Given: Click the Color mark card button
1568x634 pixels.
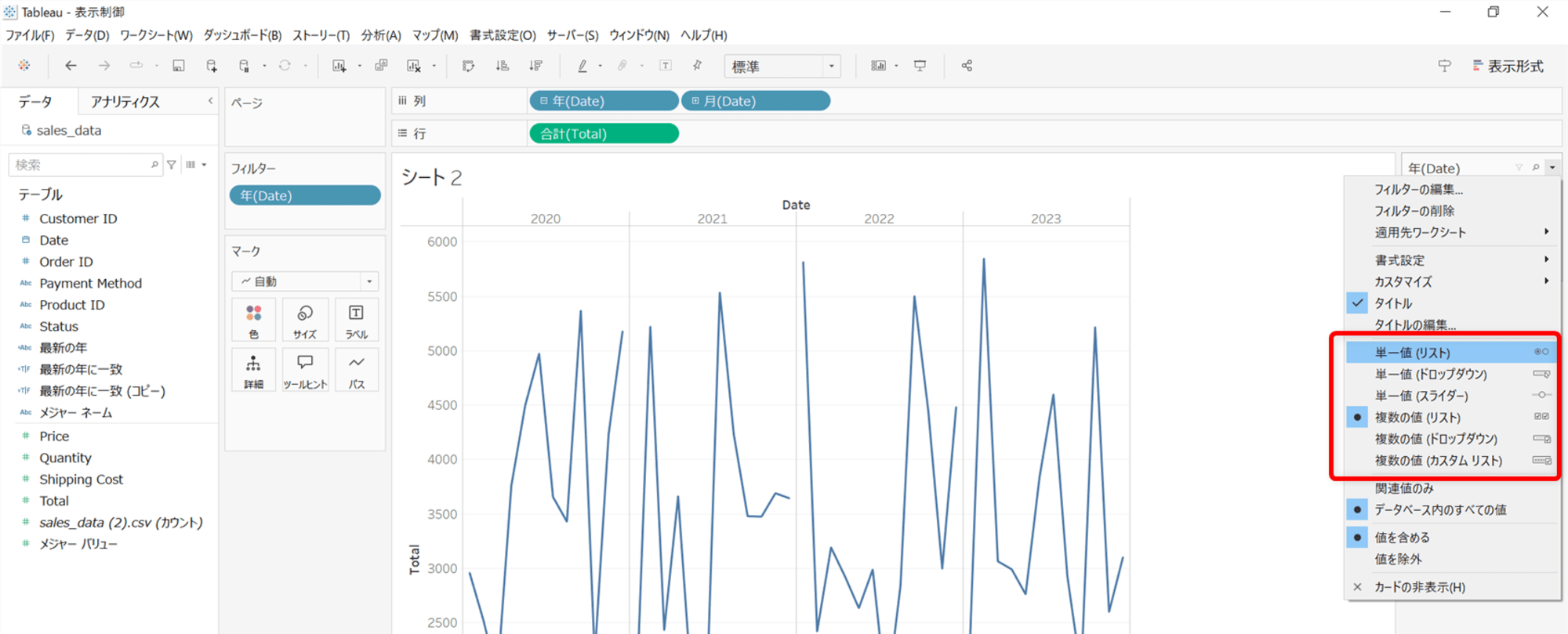Looking at the screenshot, I should tap(254, 320).
